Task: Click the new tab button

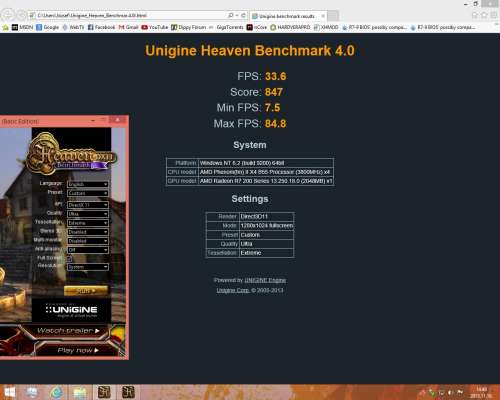Action: (x=333, y=16)
